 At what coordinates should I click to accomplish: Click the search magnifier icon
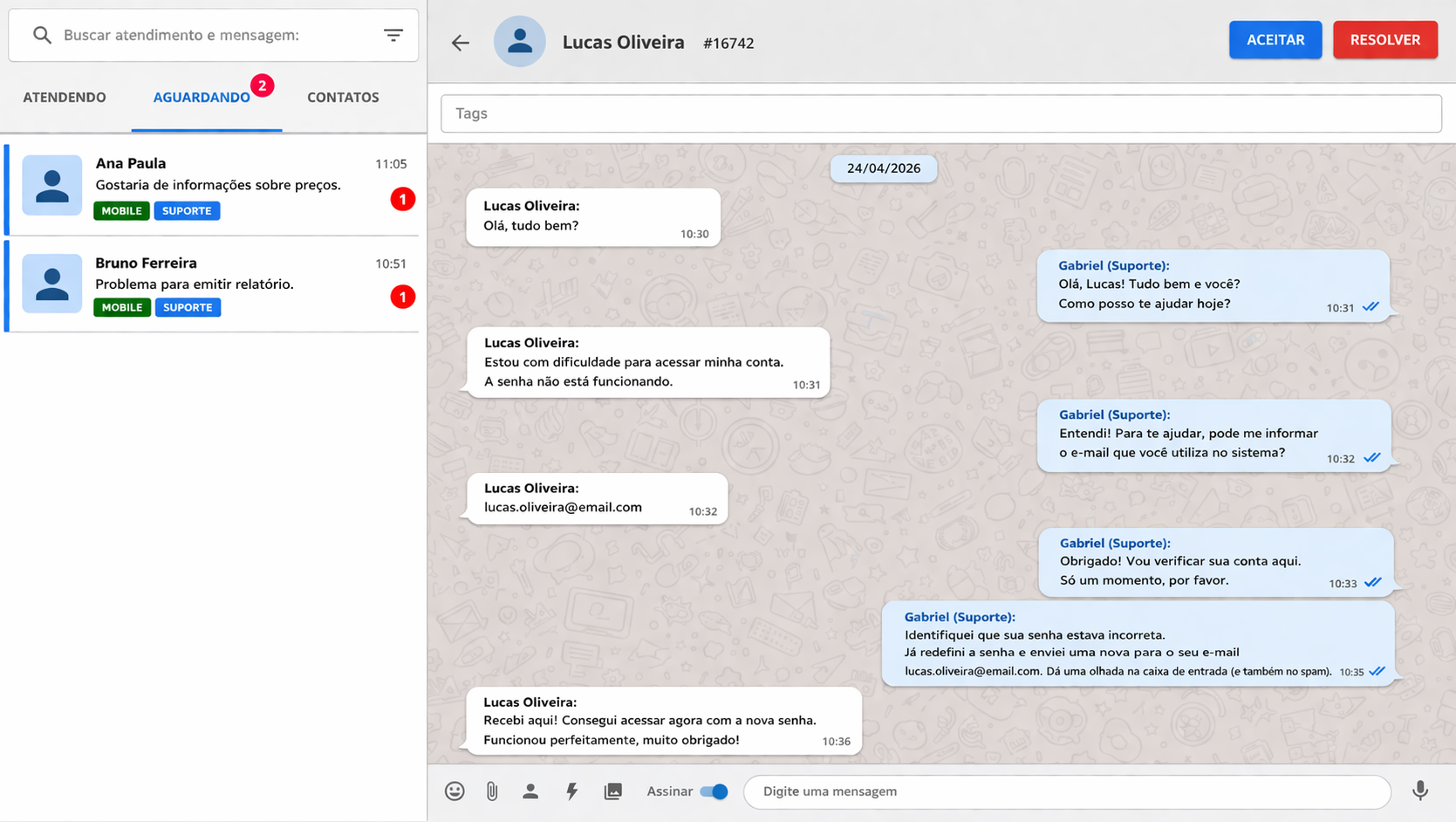41,35
